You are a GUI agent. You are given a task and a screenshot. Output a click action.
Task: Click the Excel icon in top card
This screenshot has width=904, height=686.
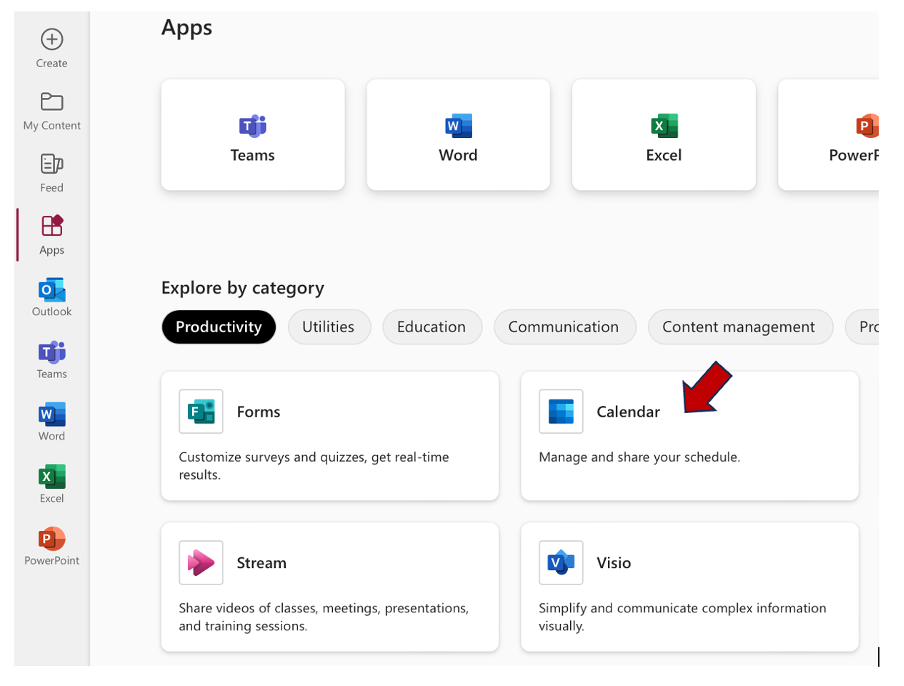tap(664, 126)
